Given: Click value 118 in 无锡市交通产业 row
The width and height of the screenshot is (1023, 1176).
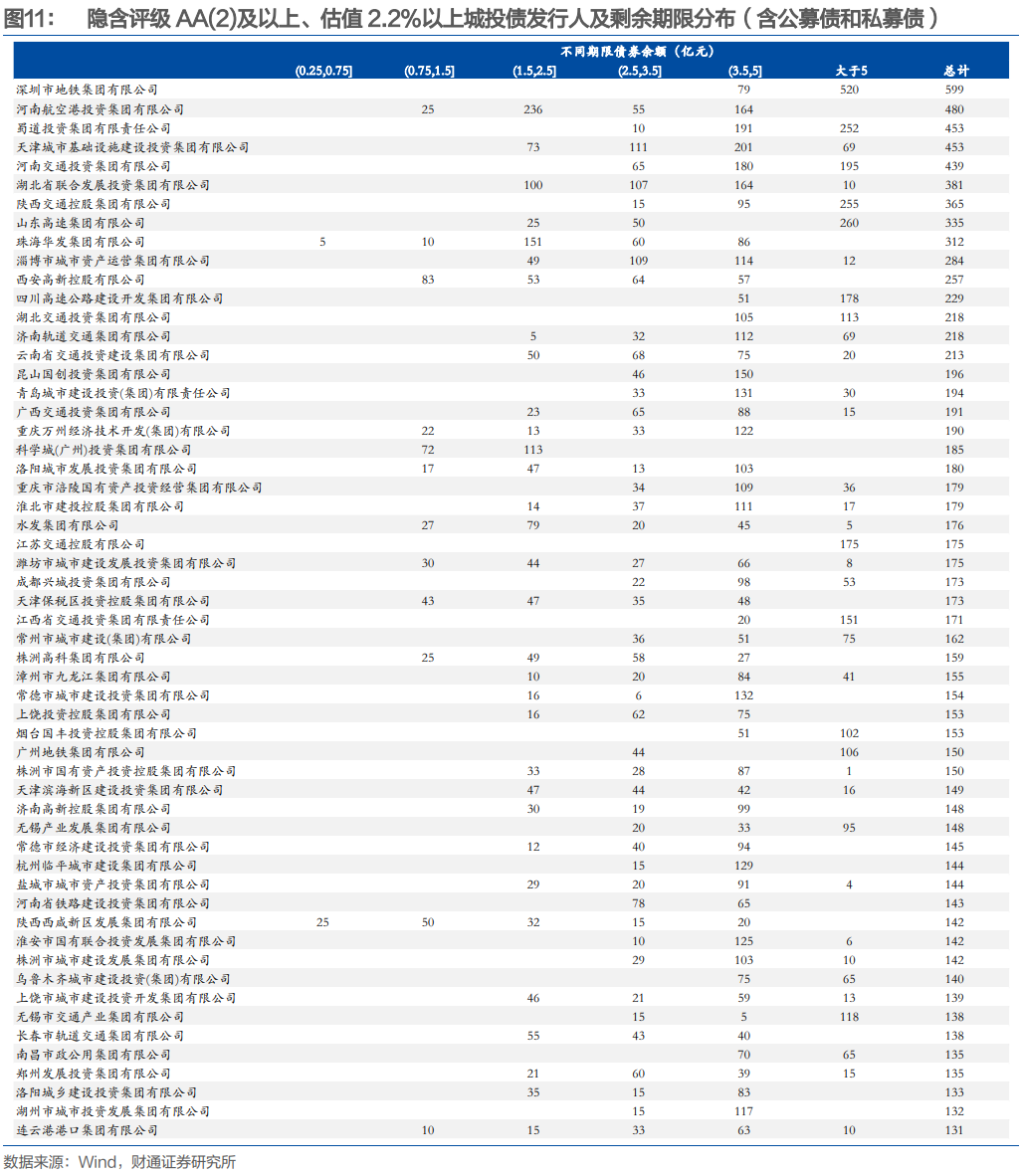Looking at the screenshot, I should (849, 1017).
